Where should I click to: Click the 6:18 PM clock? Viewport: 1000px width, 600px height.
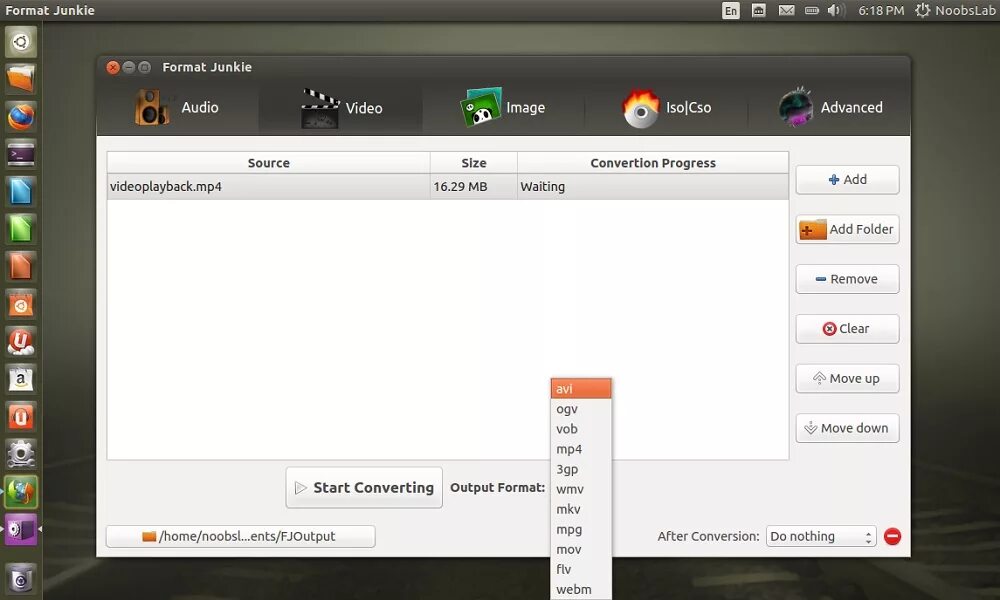tap(881, 11)
